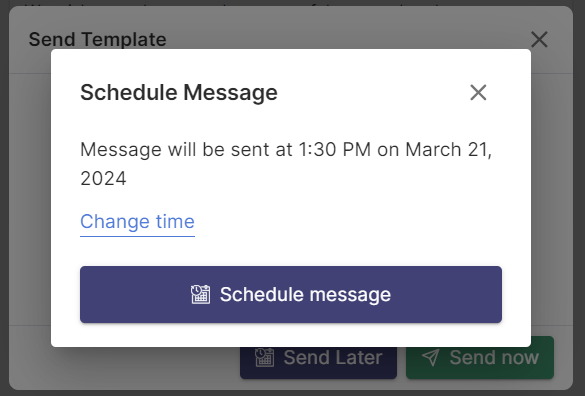Confirm with the Schedule message button
Image resolution: width=585 pixels, height=396 pixels.
pyautogui.click(x=291, y=294)
